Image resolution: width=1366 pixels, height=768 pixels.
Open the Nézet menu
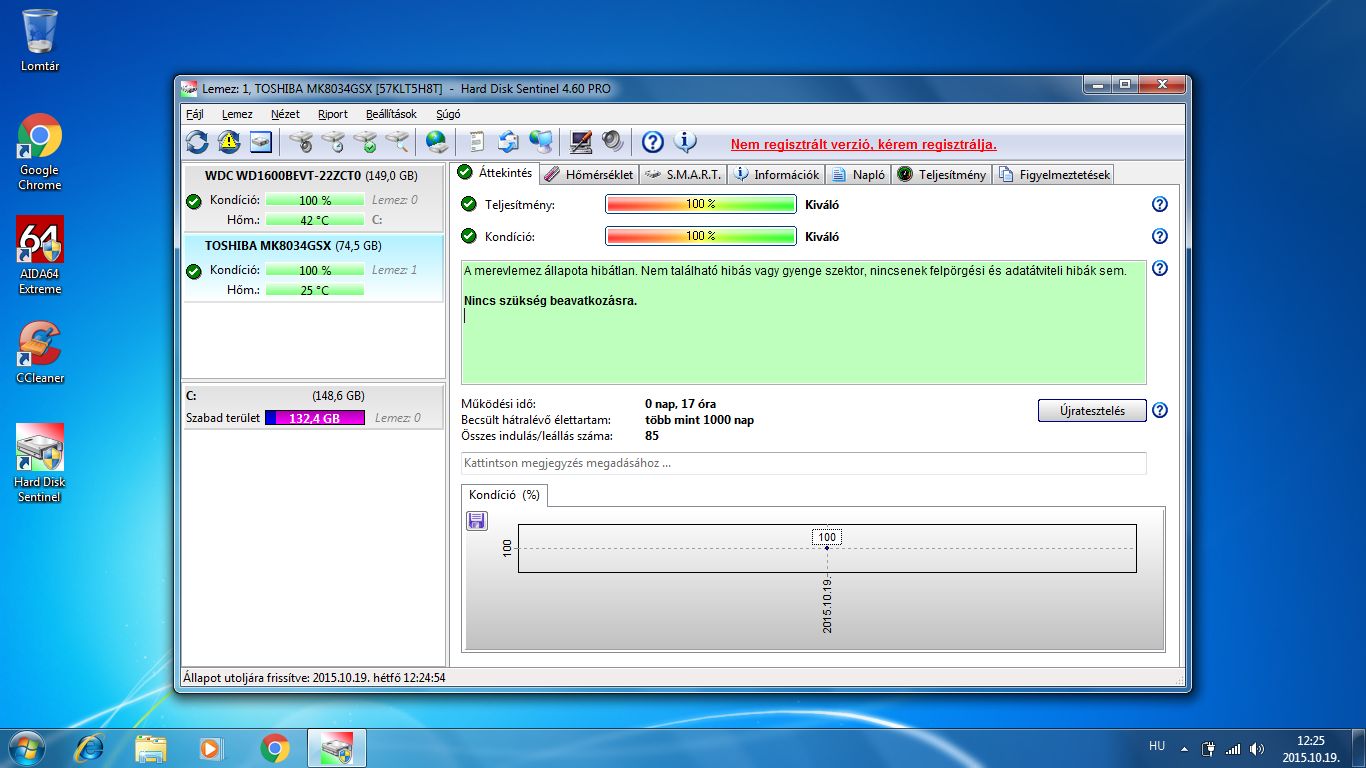[285, 114]
